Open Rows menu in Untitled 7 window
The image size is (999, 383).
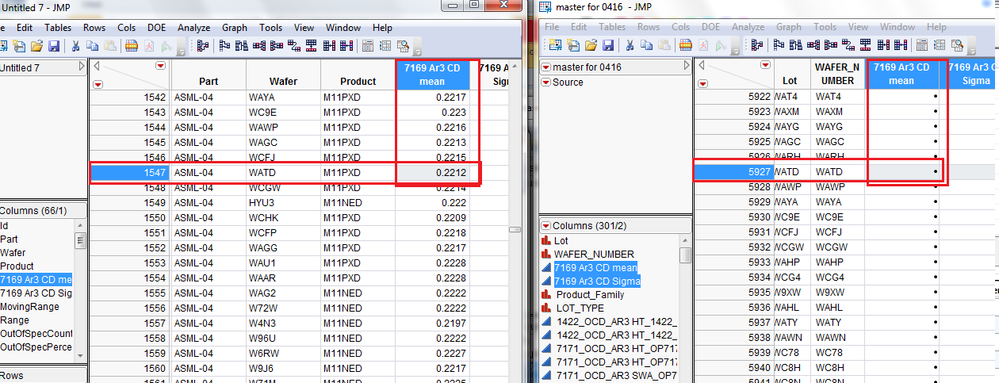(94, 27)
